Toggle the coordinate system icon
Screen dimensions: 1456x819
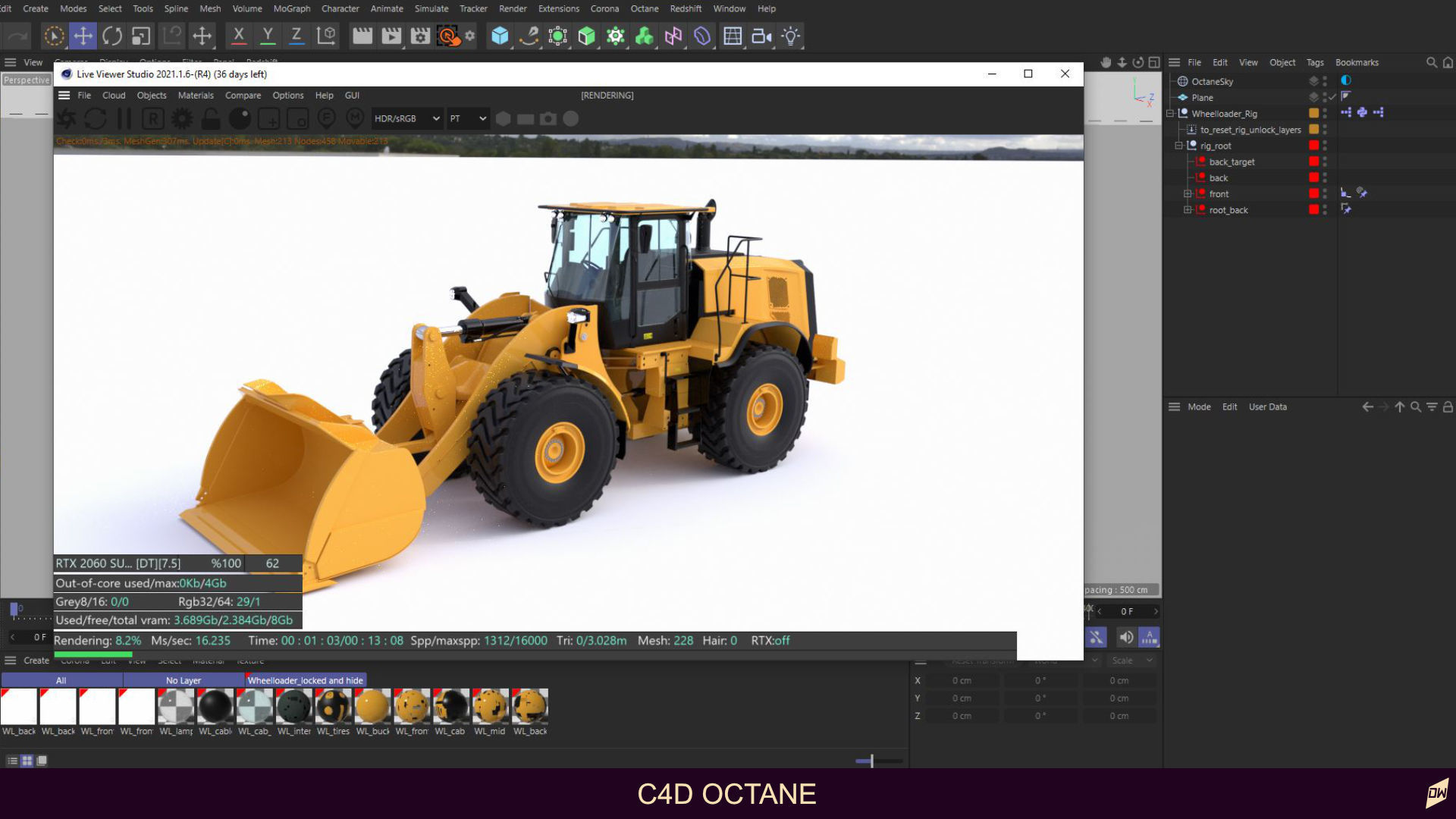[x=326, y=36]
